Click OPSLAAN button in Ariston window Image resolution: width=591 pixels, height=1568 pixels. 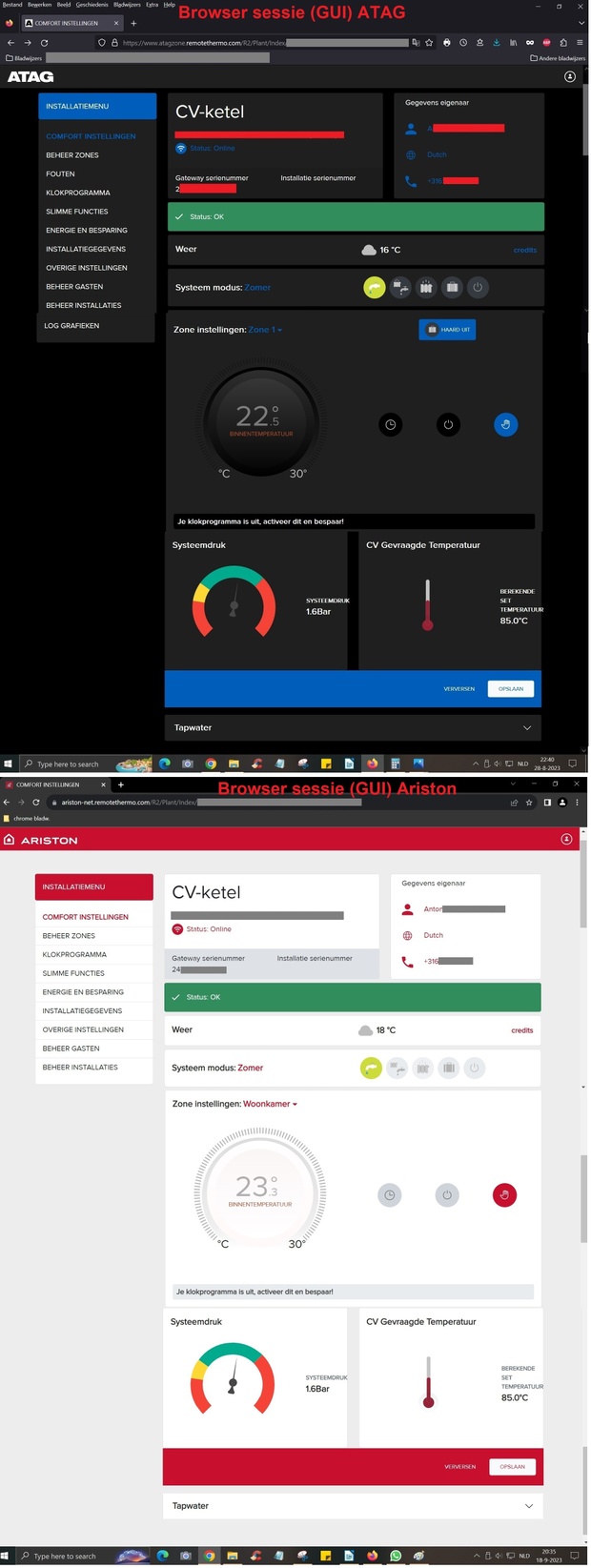(513, 1467)
